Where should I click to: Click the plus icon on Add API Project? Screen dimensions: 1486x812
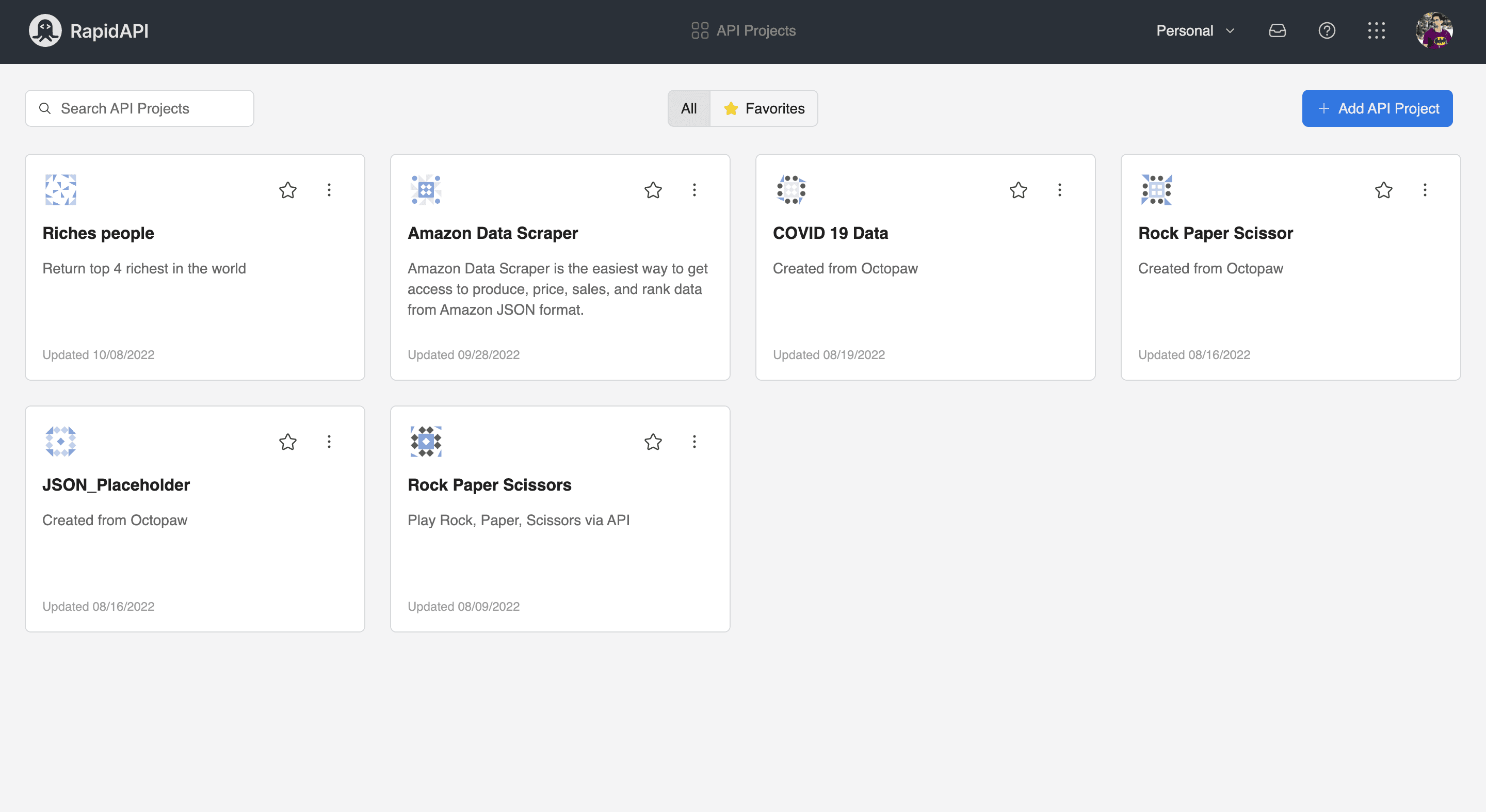click(x=1323, y=108)
